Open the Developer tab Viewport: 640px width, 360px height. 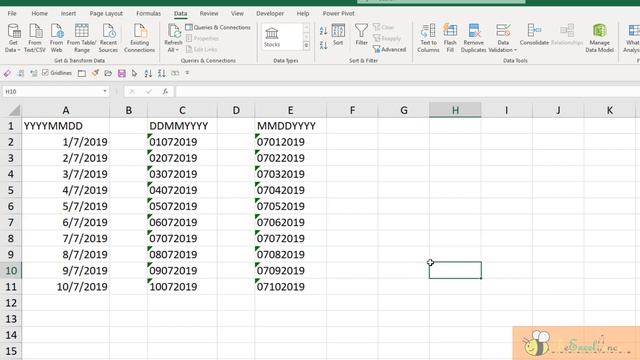[x=270, y=13]
